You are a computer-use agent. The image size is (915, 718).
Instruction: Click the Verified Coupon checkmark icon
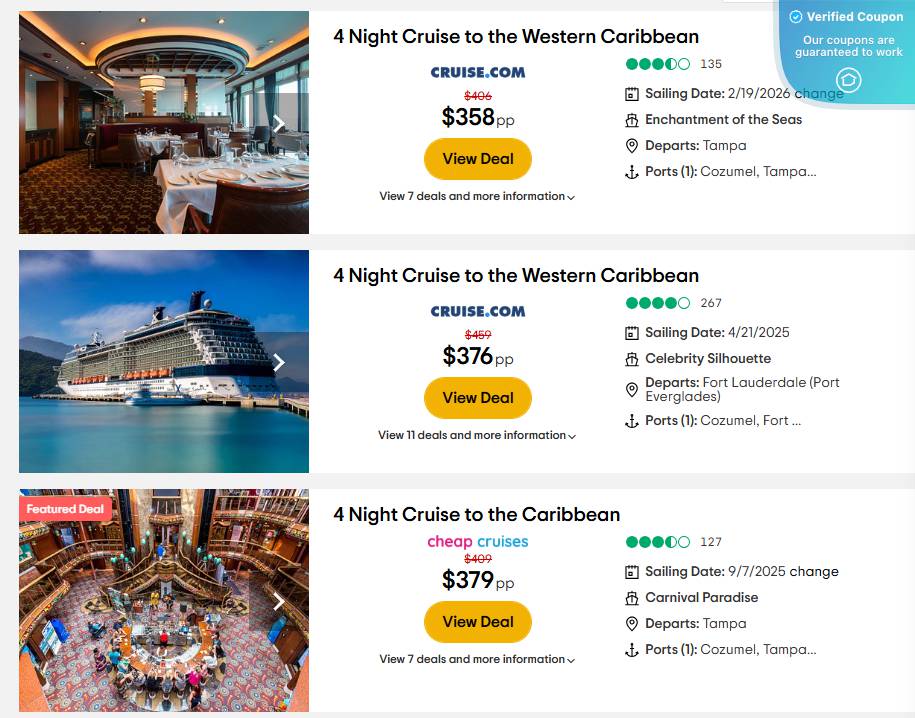(795, 16)
